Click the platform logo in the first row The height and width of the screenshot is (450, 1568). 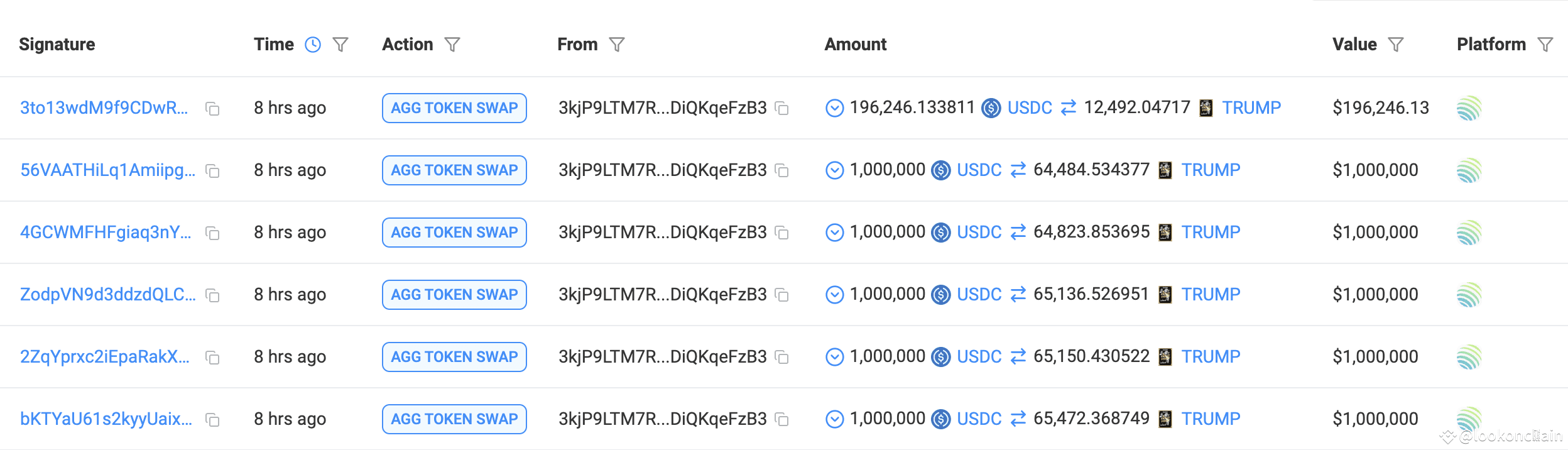pos(1469,108)
